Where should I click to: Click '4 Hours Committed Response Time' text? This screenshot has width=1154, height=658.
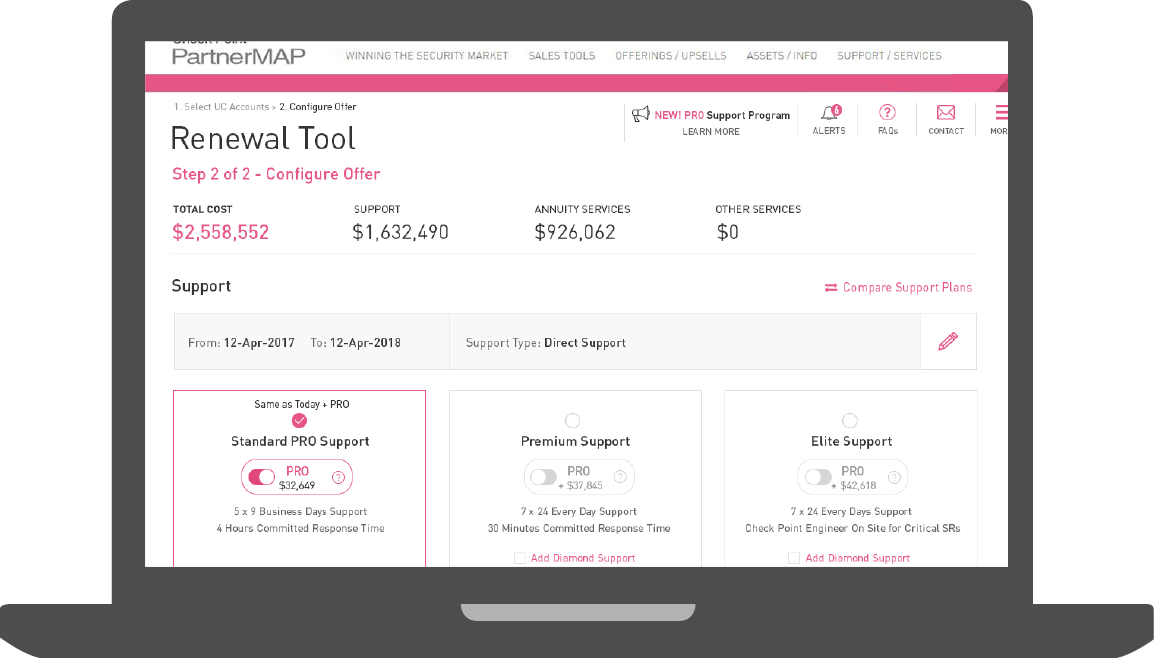(x=300, y=528)
